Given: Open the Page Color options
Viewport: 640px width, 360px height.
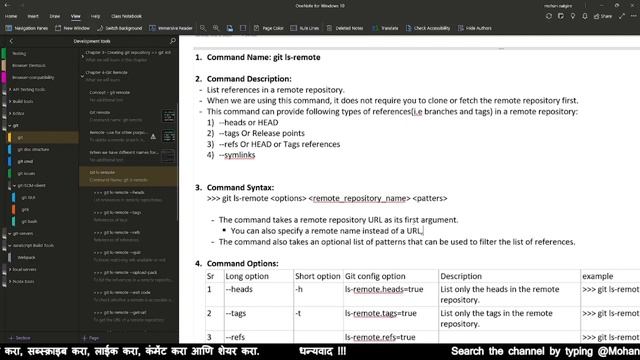Looking at the screenshot, I should (268, 28).
